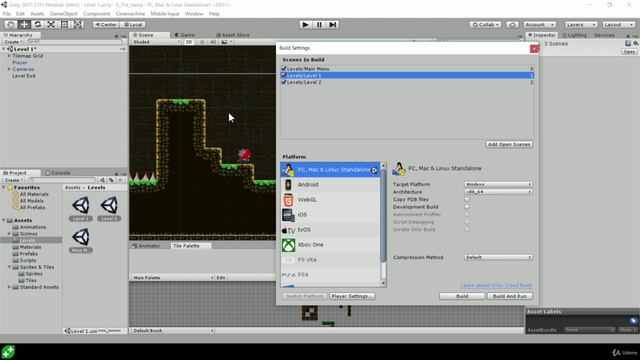The width and height of the screenshot is (640, 360).
Task: Uncheck Levels/Main Menu scene checkbox
Action: pyautogui.click(x=284, y=69)
